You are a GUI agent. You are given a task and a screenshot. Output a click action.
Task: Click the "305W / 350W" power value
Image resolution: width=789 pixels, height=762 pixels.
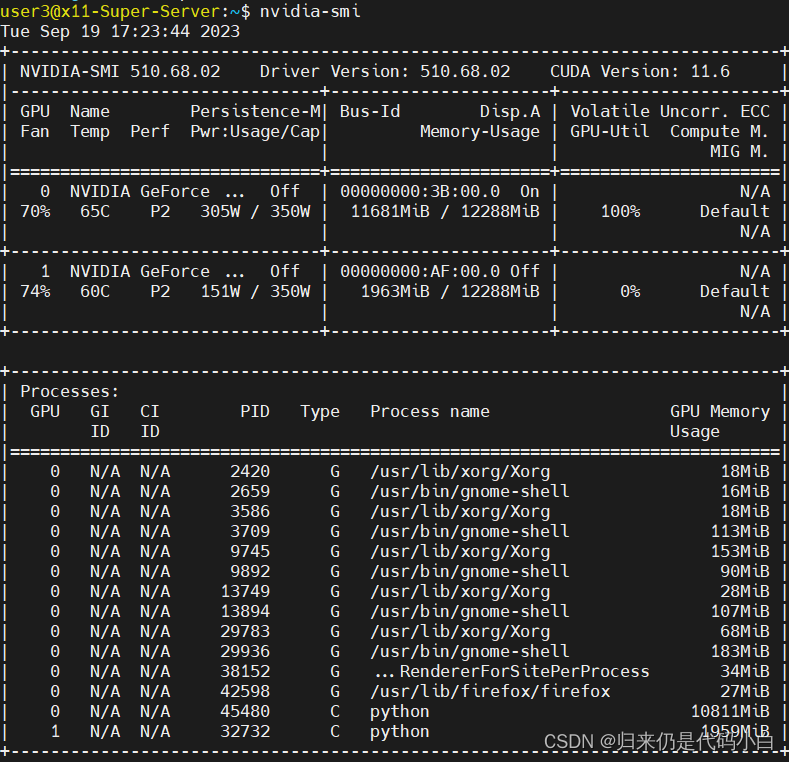255,211
